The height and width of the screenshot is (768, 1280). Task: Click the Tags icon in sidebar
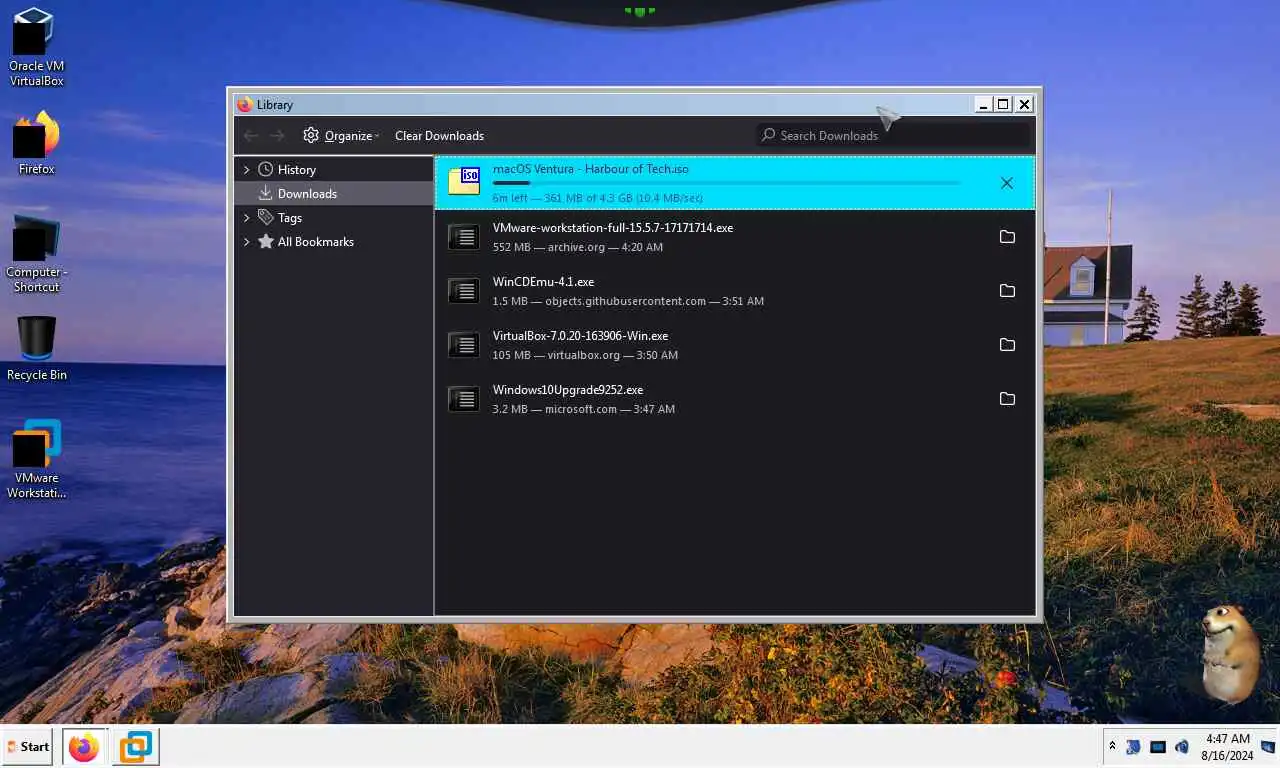click(x=265, y=217)
